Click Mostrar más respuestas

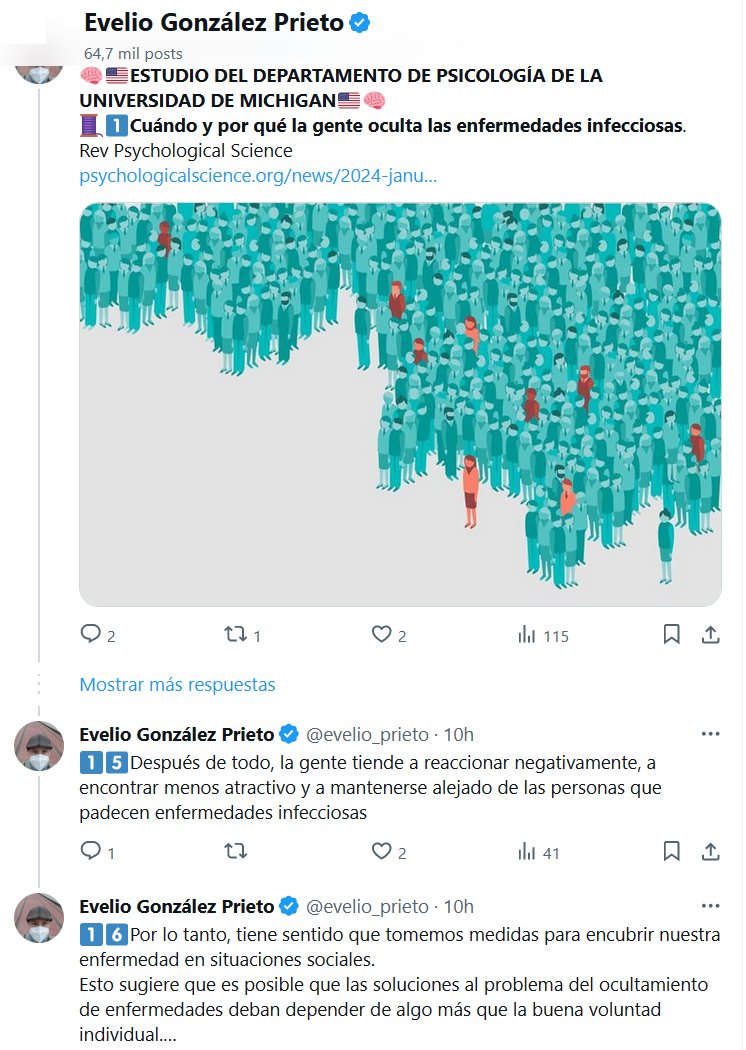click(x=177, y=685)
